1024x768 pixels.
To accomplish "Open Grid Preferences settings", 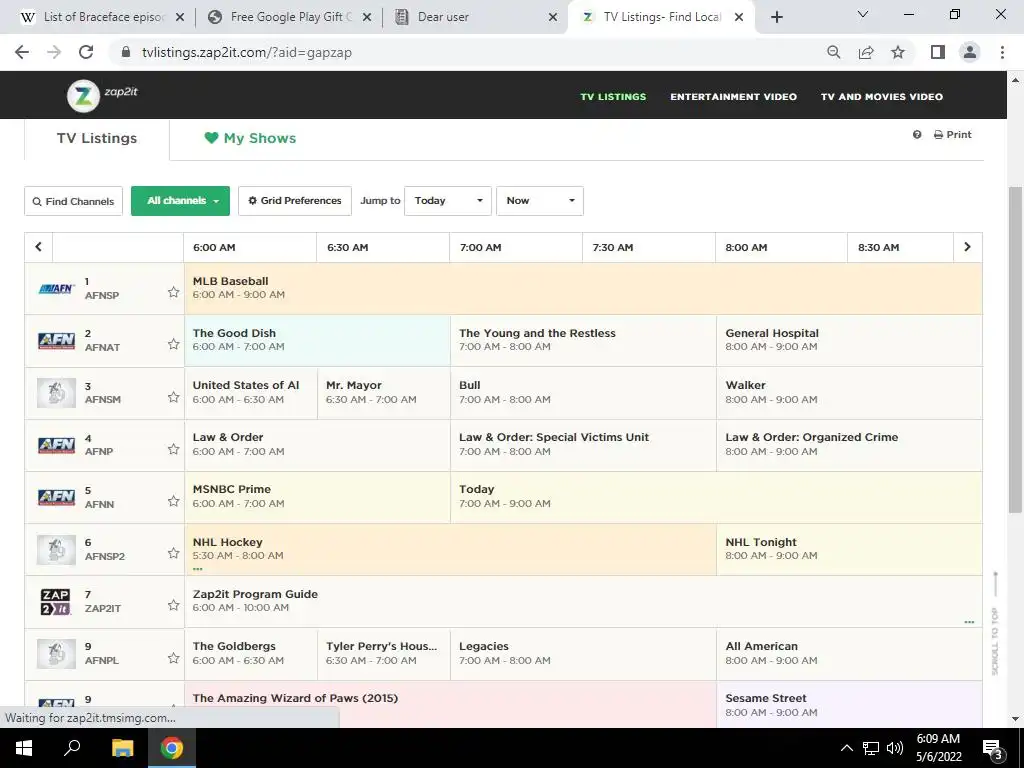I will pyautogui.click(x=295, y=200).
